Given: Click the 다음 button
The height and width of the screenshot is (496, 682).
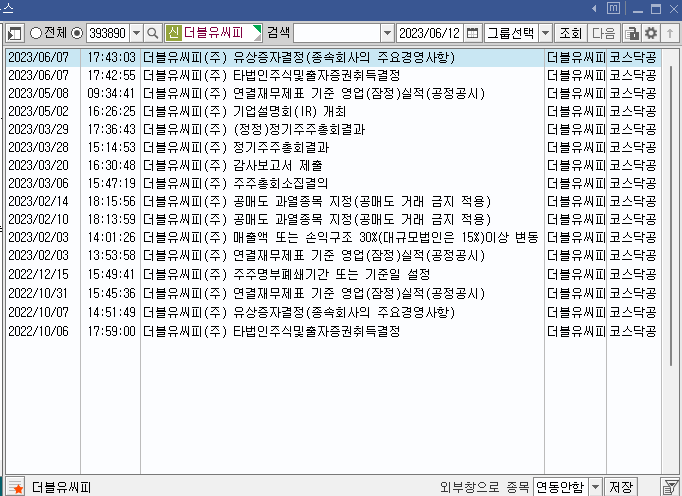Looking at the screenshot, I should pyautogui.click(x=604, y=33).
